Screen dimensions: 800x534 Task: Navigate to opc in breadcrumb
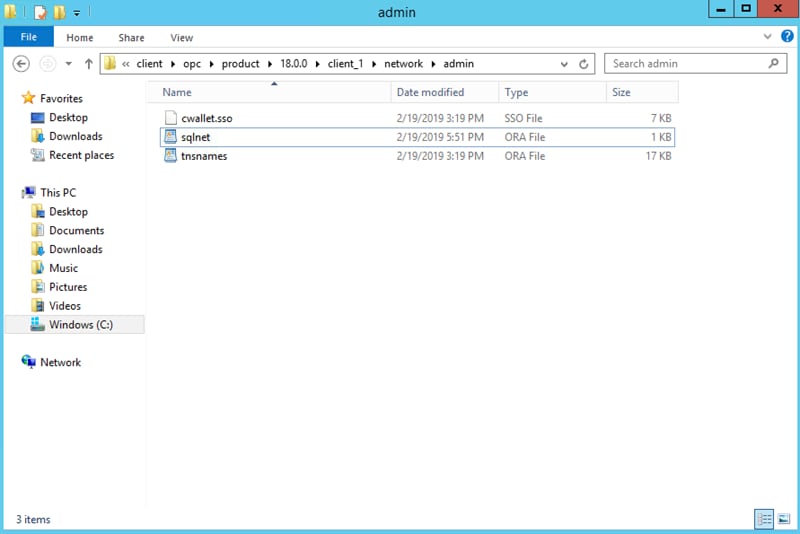pos(192,64)
